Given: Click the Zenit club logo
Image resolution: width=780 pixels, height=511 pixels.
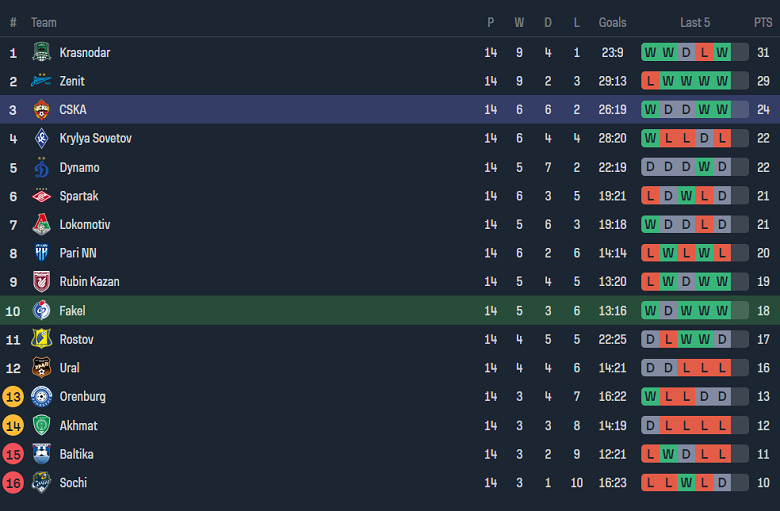Looking at the screenshot, I should (x=41, y=81).
